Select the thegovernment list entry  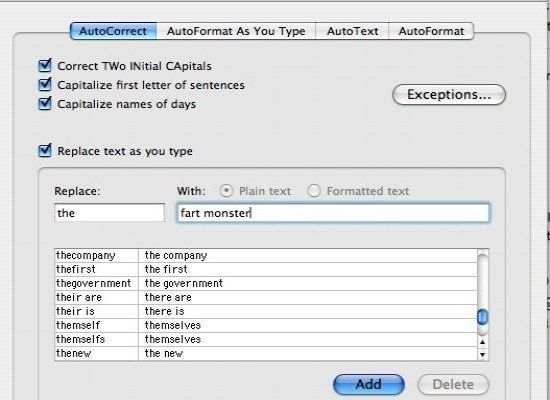point(266,284)
